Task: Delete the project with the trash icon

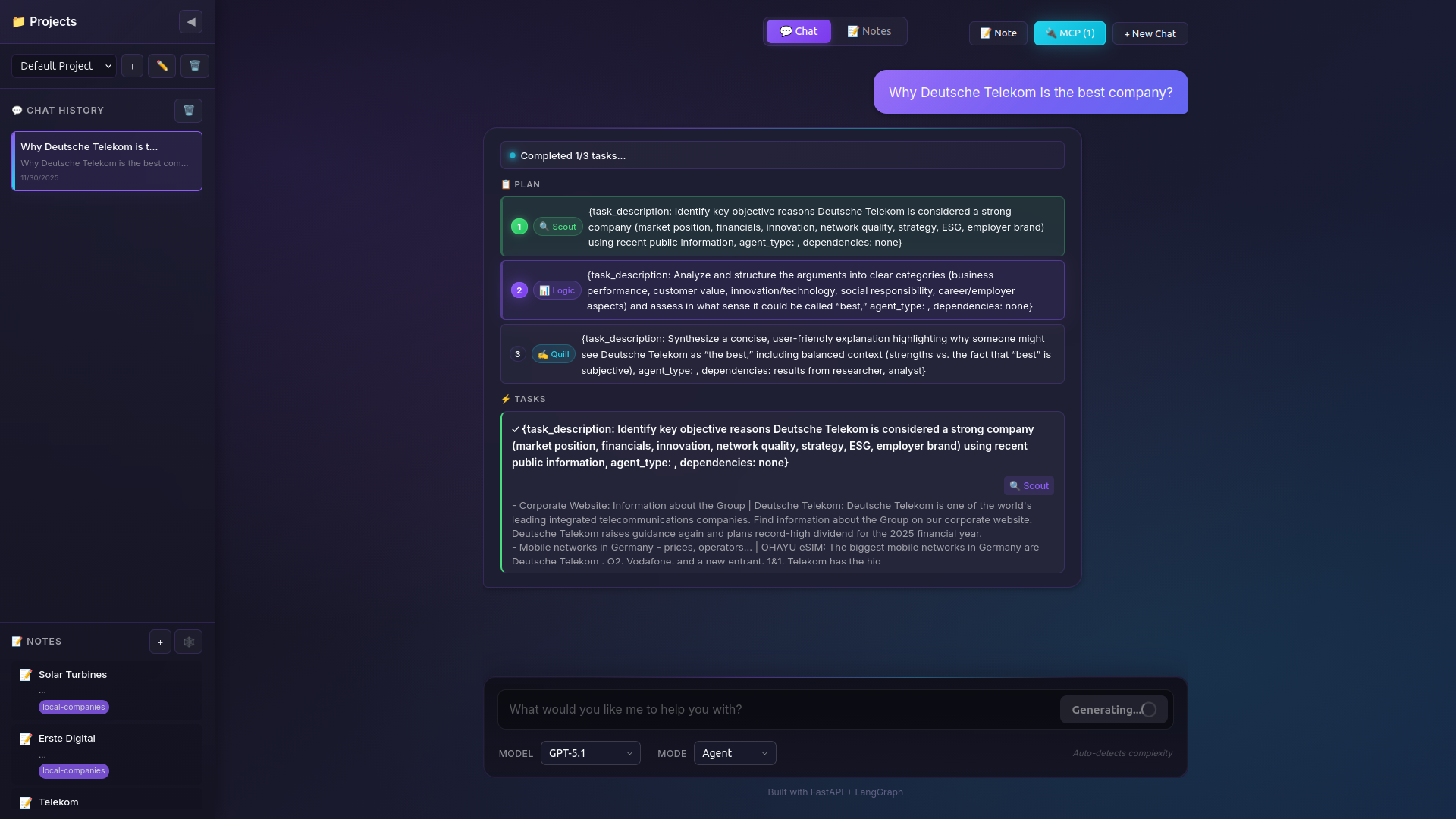Action: pos(194,66)
